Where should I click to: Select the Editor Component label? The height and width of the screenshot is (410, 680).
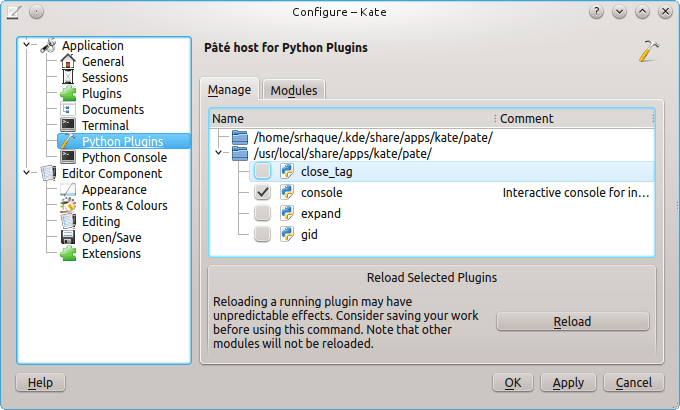click(x=112, y=174)
